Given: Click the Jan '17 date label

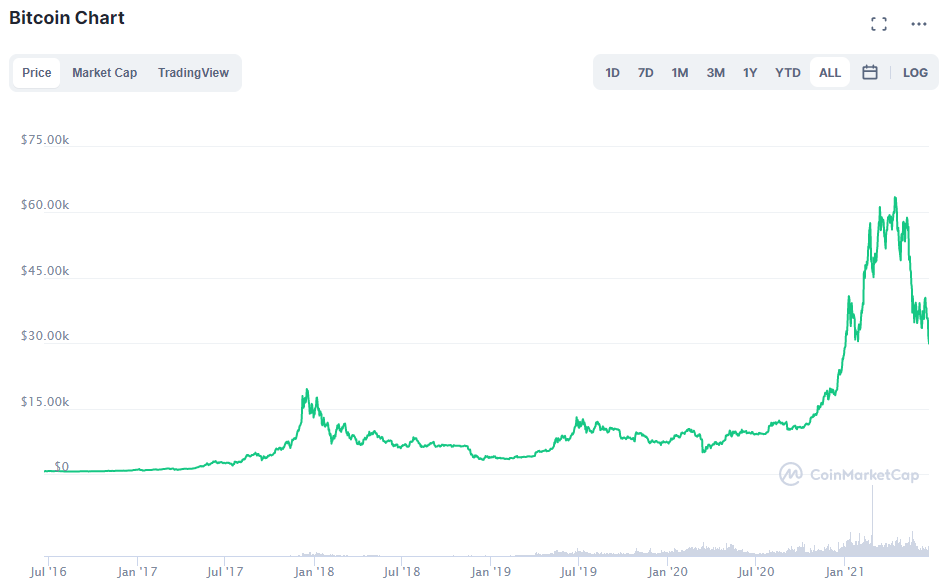Looking at the screenshot, I should tap(137, 572).
